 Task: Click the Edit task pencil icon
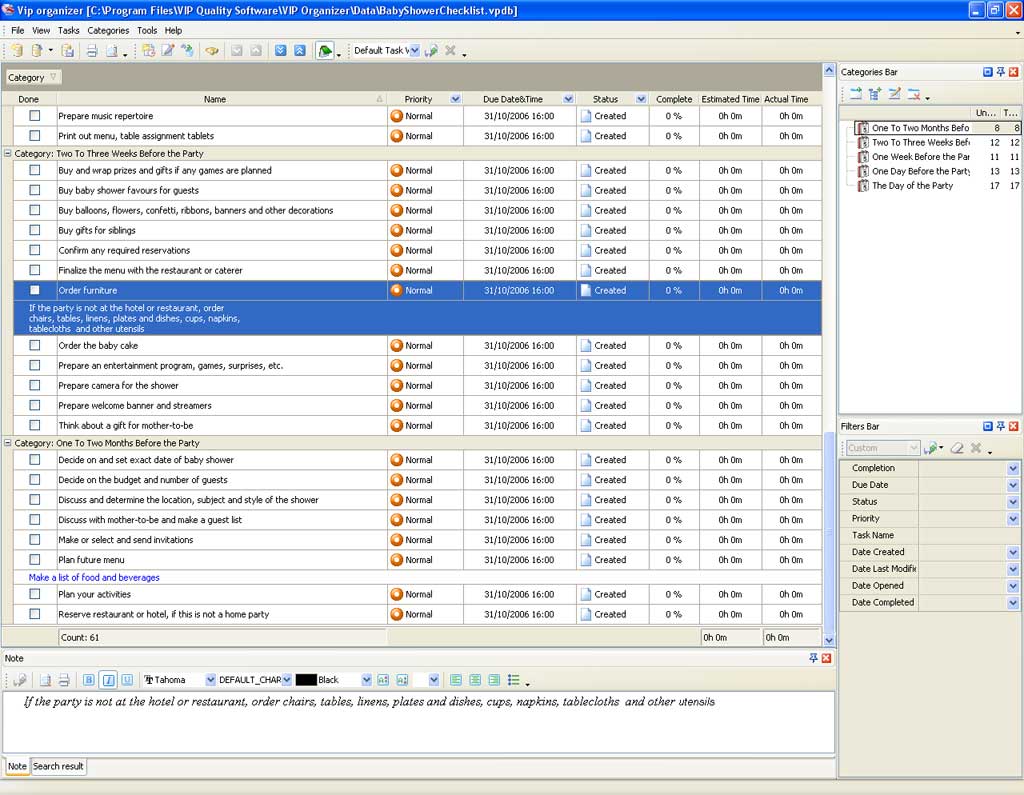click(168, 51)
